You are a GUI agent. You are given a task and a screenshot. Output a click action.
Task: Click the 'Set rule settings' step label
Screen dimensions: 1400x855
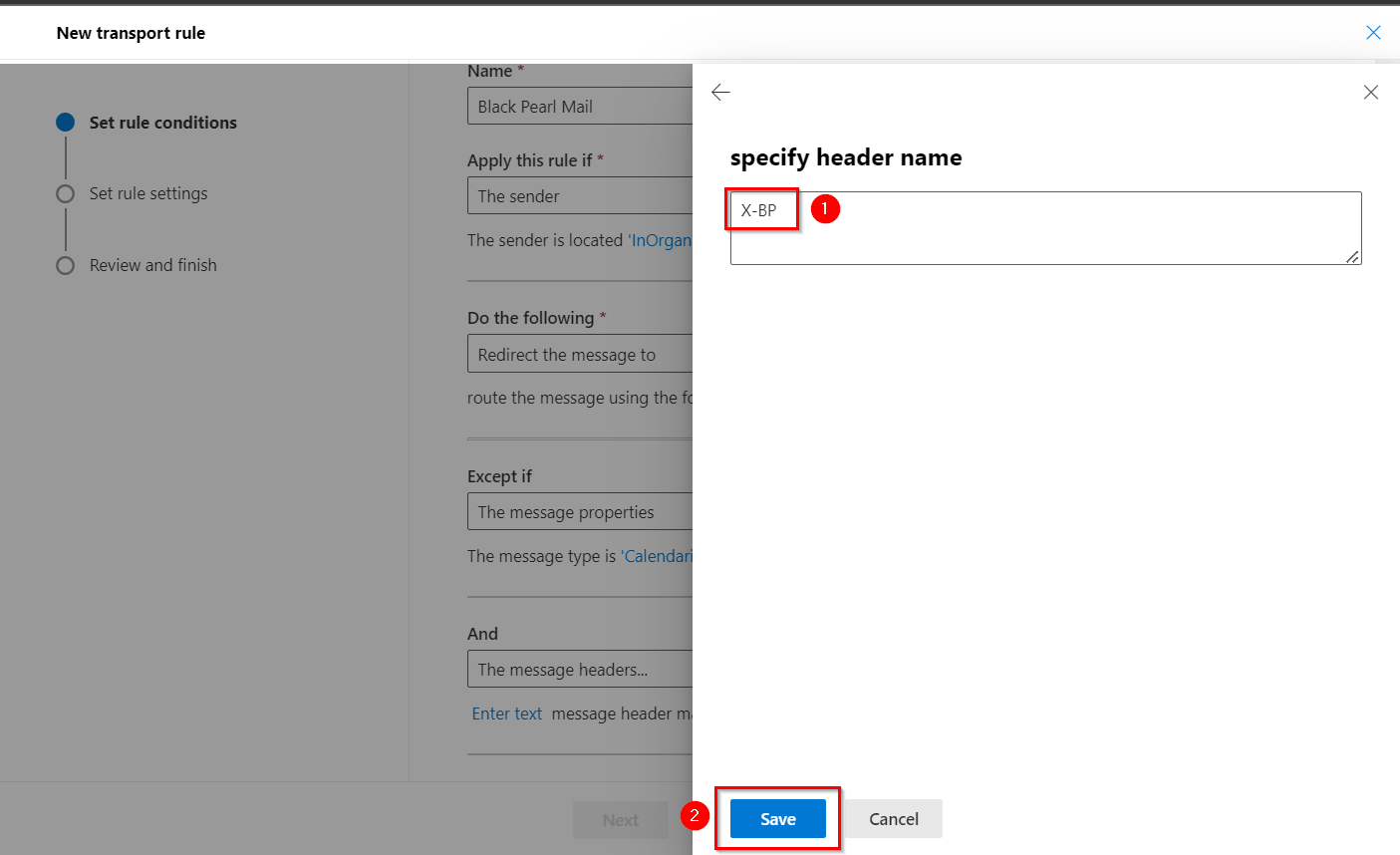click(x=148, y=193)
